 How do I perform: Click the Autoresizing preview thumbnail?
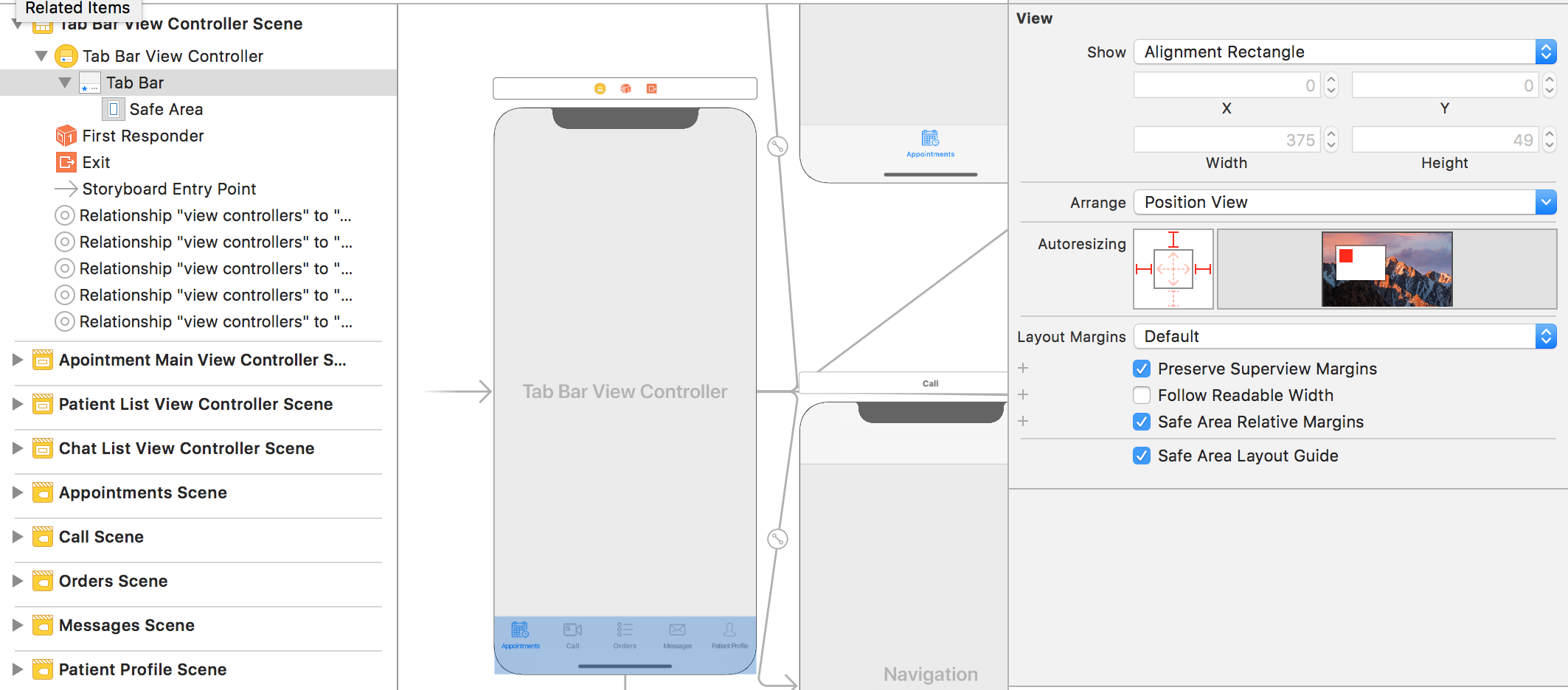(1387, 269)
